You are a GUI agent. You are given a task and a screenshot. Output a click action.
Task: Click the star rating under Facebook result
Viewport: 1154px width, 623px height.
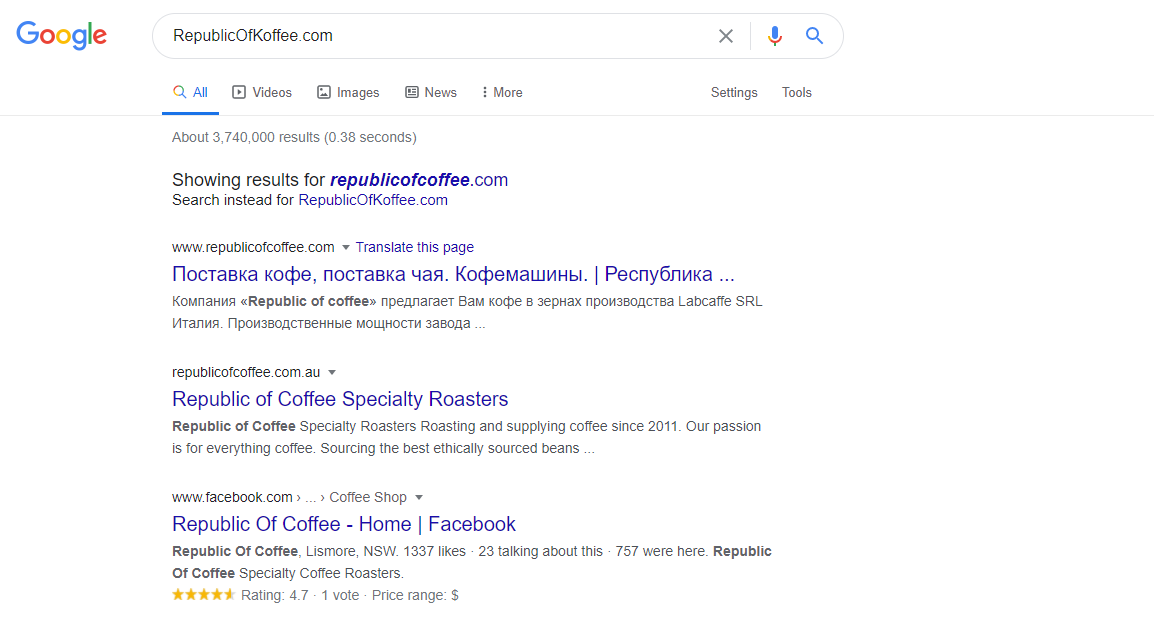click(203, 595)
